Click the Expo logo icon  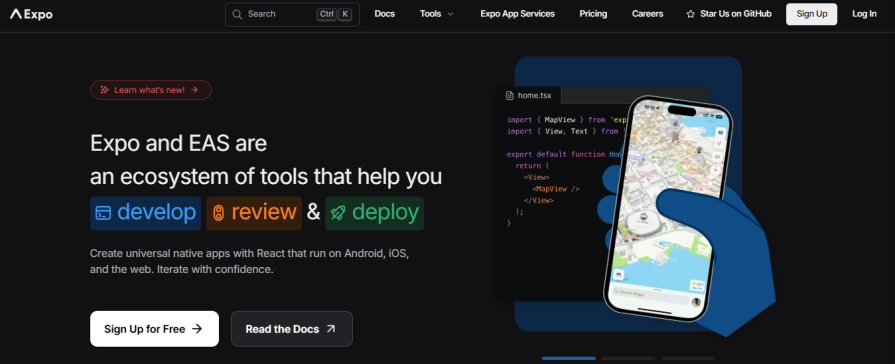coord(15,14)
